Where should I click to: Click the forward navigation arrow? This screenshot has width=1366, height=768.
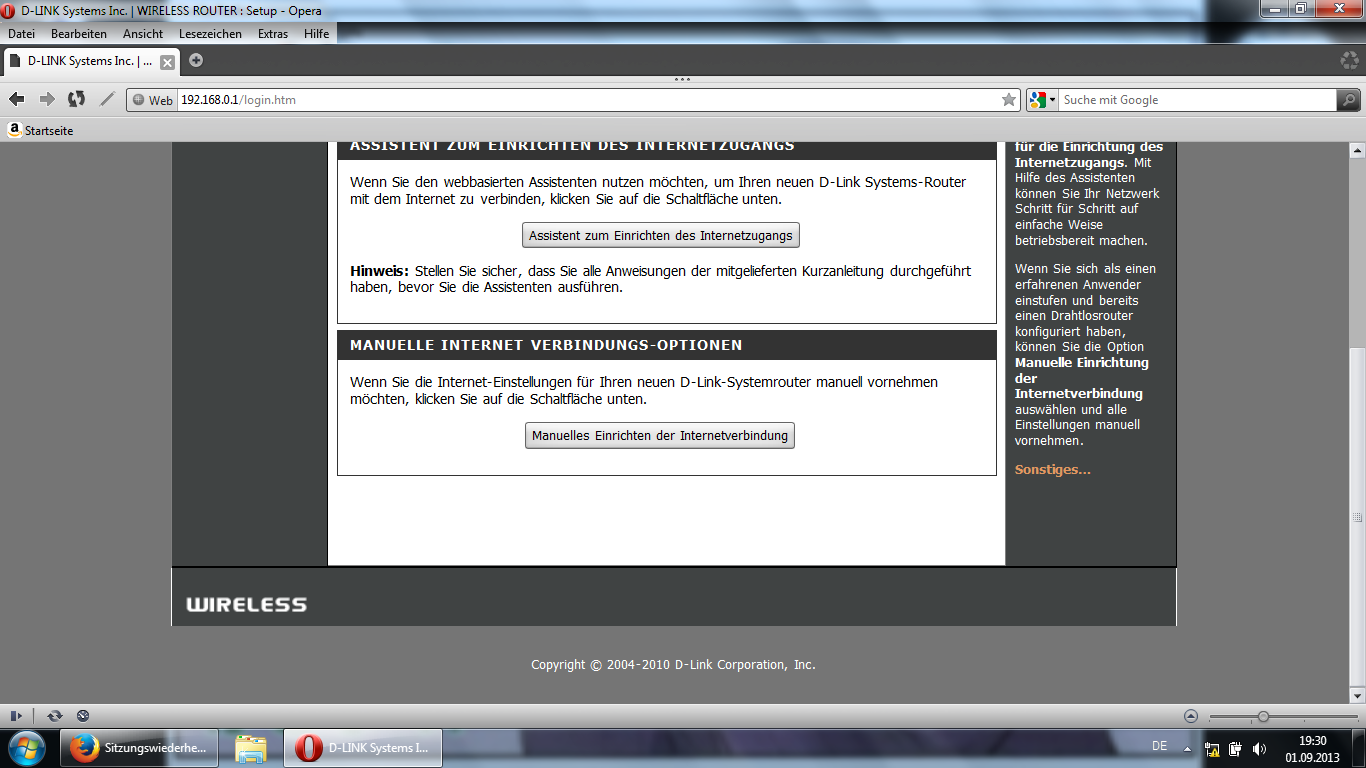coord(46,99)
